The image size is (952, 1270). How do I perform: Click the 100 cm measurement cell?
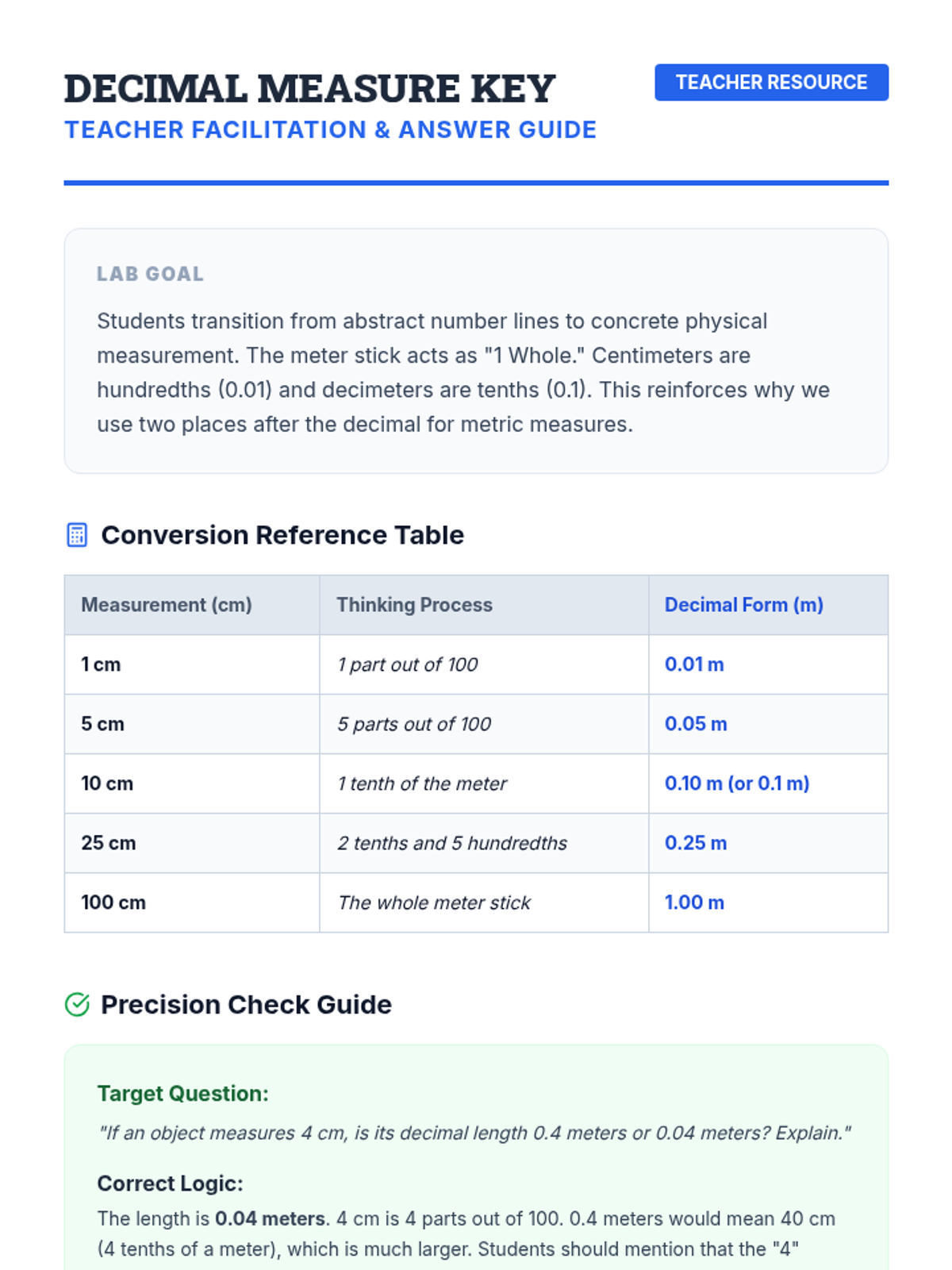(x=113, y=902)
